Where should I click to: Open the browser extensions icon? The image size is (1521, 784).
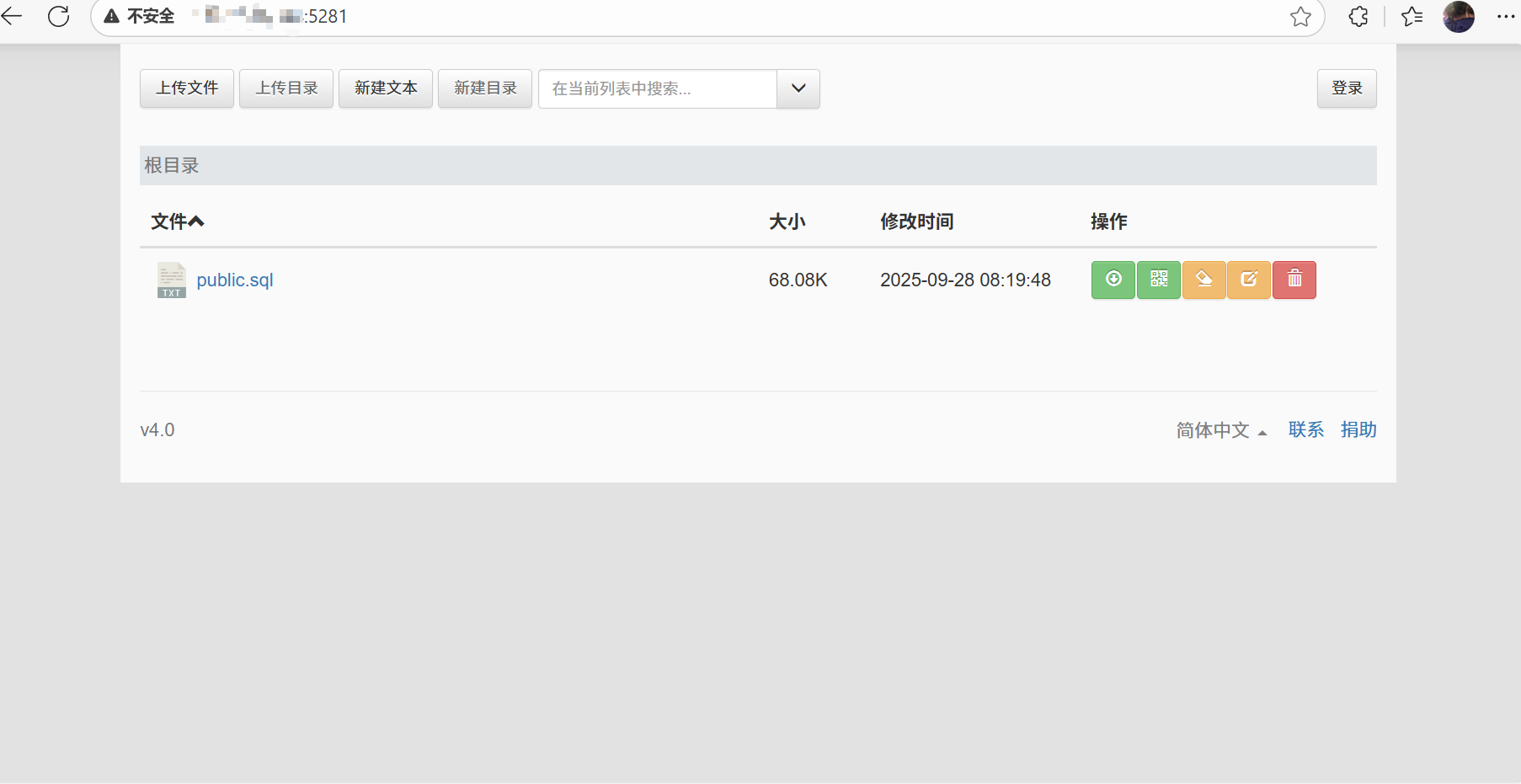coord(1358,15)
